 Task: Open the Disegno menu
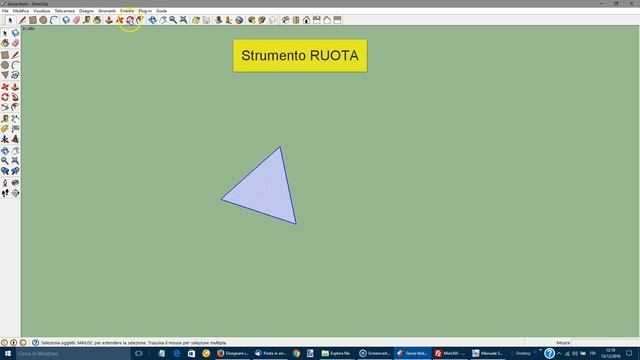[x=86, y=11]
